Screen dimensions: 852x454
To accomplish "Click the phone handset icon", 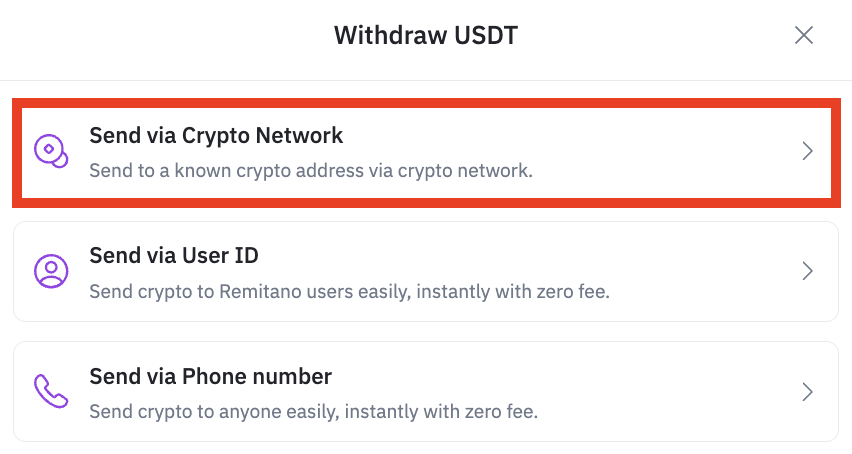I will 51,391.
